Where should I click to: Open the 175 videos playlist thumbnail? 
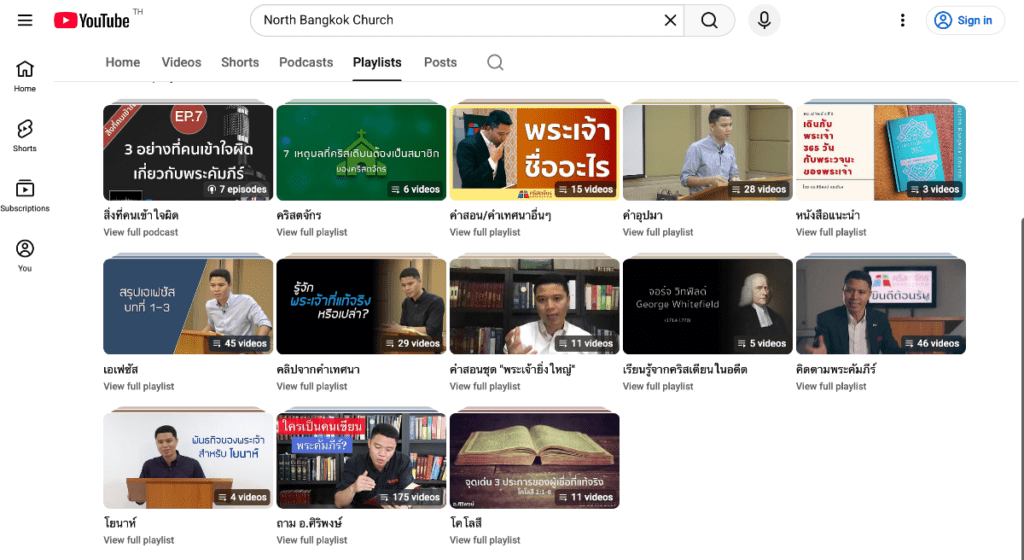[x=361, y=460]
